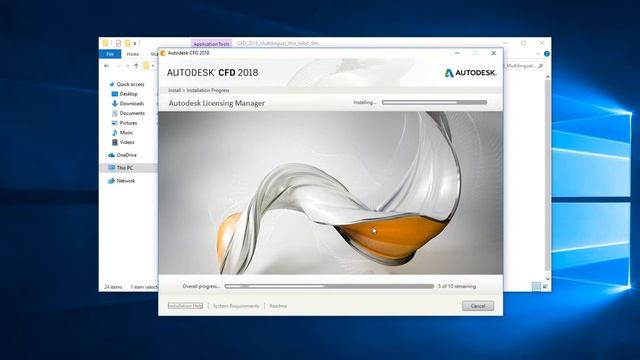Screen dimensions: 640x360
Task: Click the Music note icon in sidebar
Action: coord(115,133)
